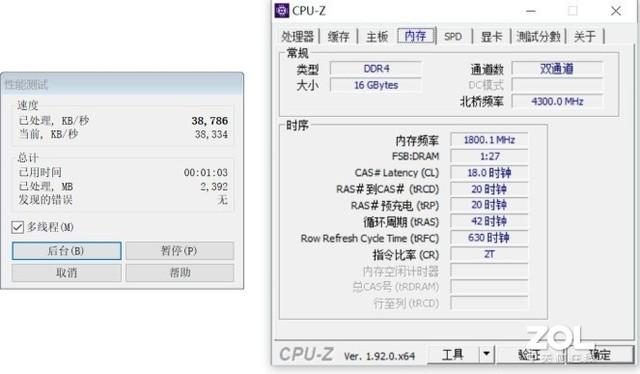Click the 00:01:03 elapsed time value

click(x=206, y=173)
